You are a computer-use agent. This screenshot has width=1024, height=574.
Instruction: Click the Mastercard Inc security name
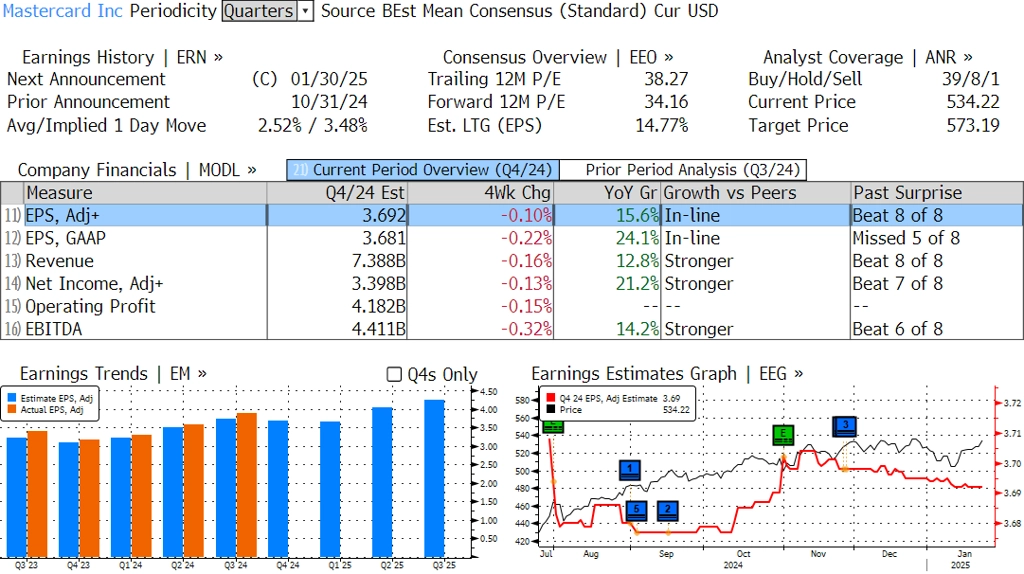point(63,11)
